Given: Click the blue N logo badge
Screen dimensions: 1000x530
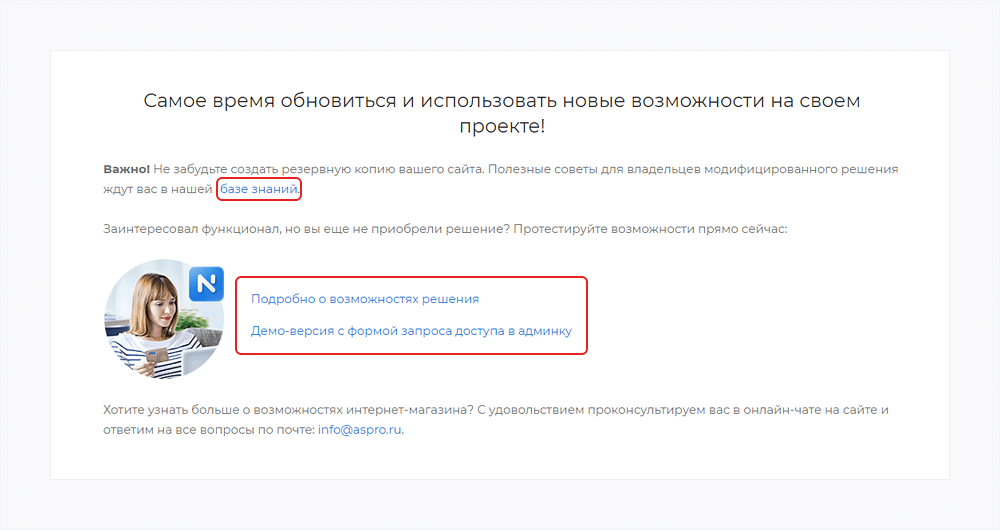Looking at the screenshot, I should point(206,284).
